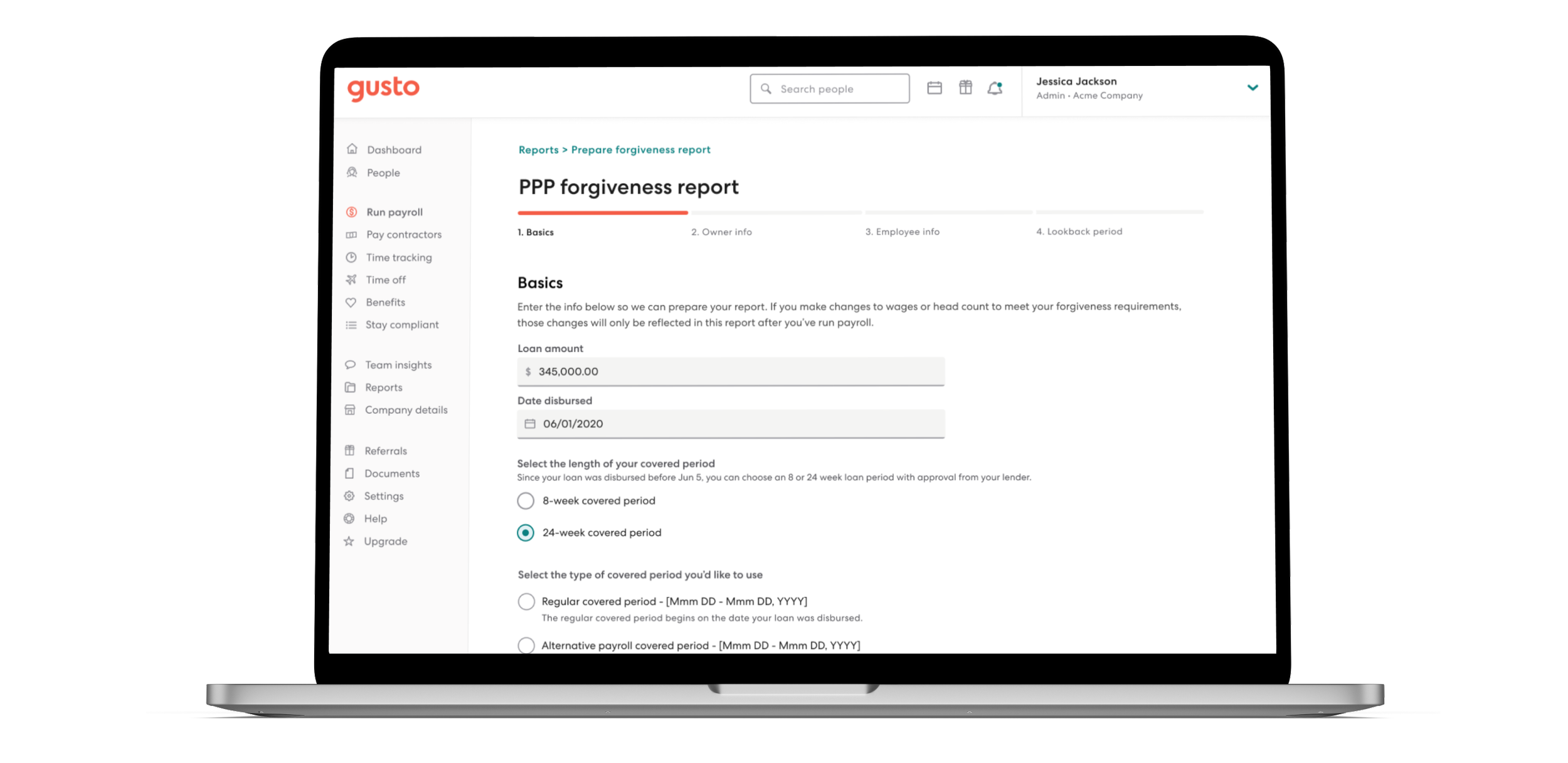This screenshot has height=763, width=1568.
Task: Choose Alternative payroll covered period option
Action: (526, 645)
